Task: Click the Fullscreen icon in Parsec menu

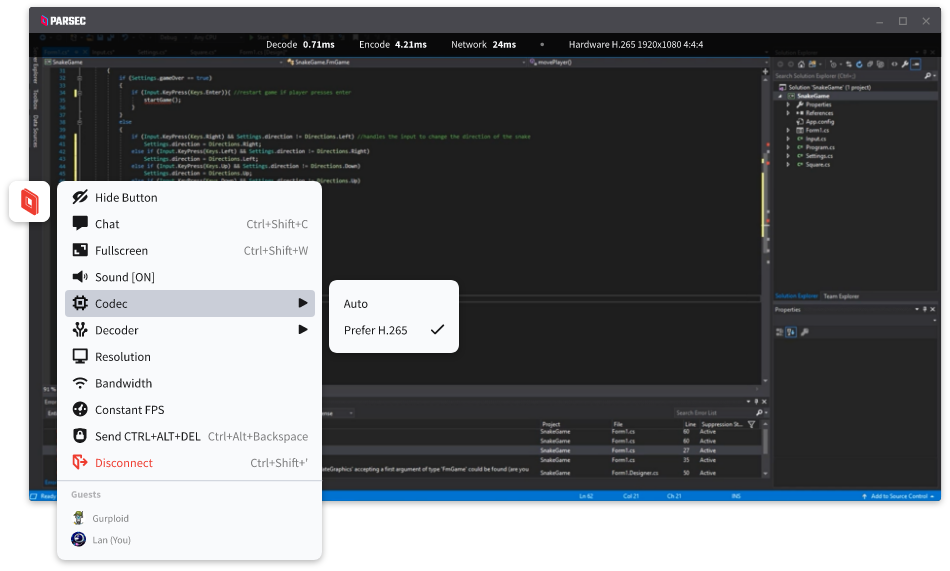Action: pyautogui.click(x=80, y=250)
